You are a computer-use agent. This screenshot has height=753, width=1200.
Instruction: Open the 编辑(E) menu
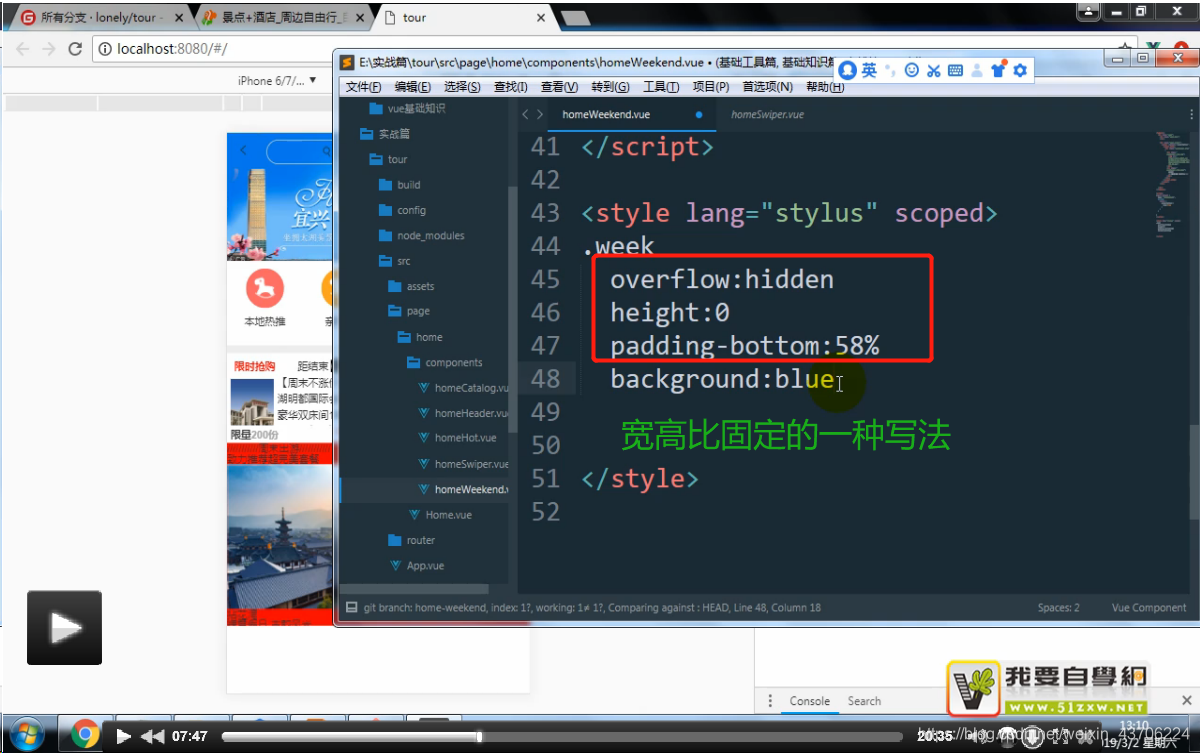pos(412,87)
